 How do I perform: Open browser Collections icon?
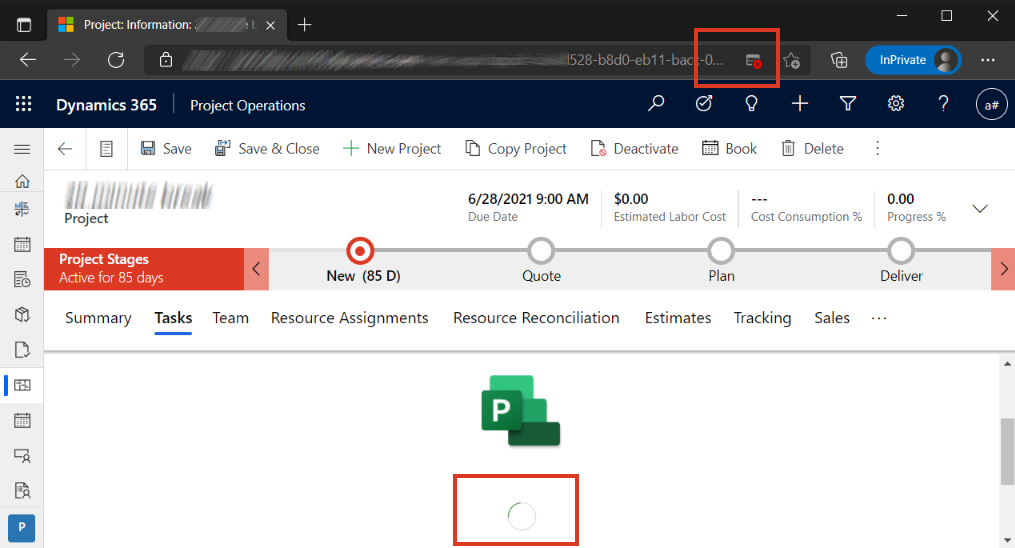point(839,60)
